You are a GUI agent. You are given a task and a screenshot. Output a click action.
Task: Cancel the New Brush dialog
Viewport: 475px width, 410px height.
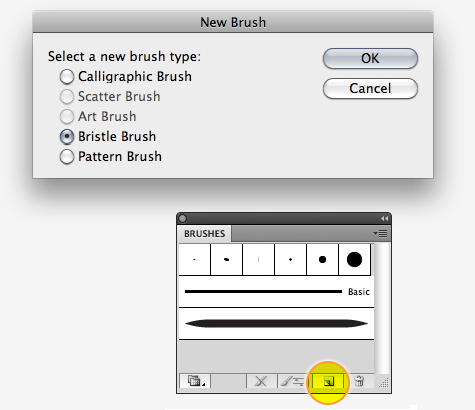click(x=370, y=88)
